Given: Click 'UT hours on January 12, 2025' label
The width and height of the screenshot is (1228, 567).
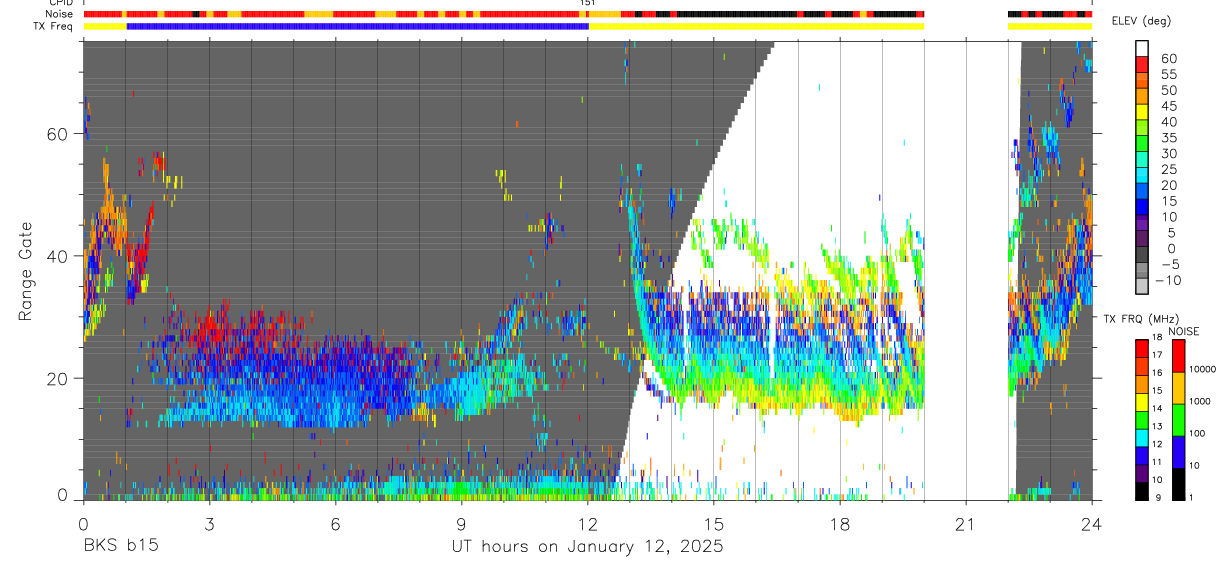Looking at the screenshot, I should pyautogui.click(x=589, y=547).
